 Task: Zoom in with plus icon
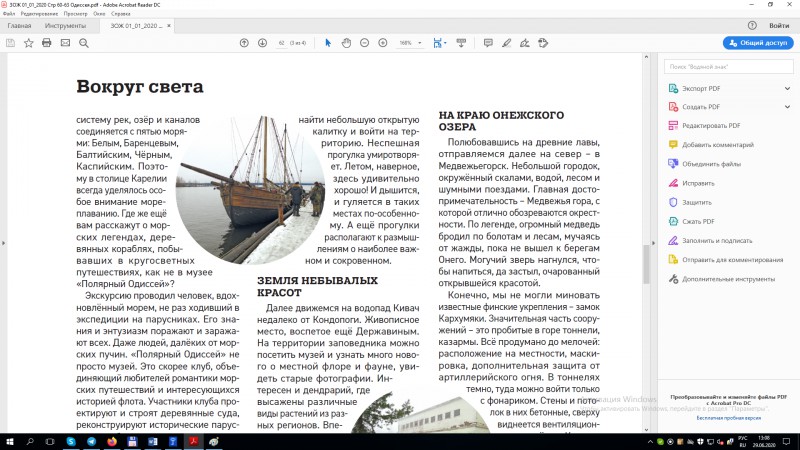click(383, 43)
